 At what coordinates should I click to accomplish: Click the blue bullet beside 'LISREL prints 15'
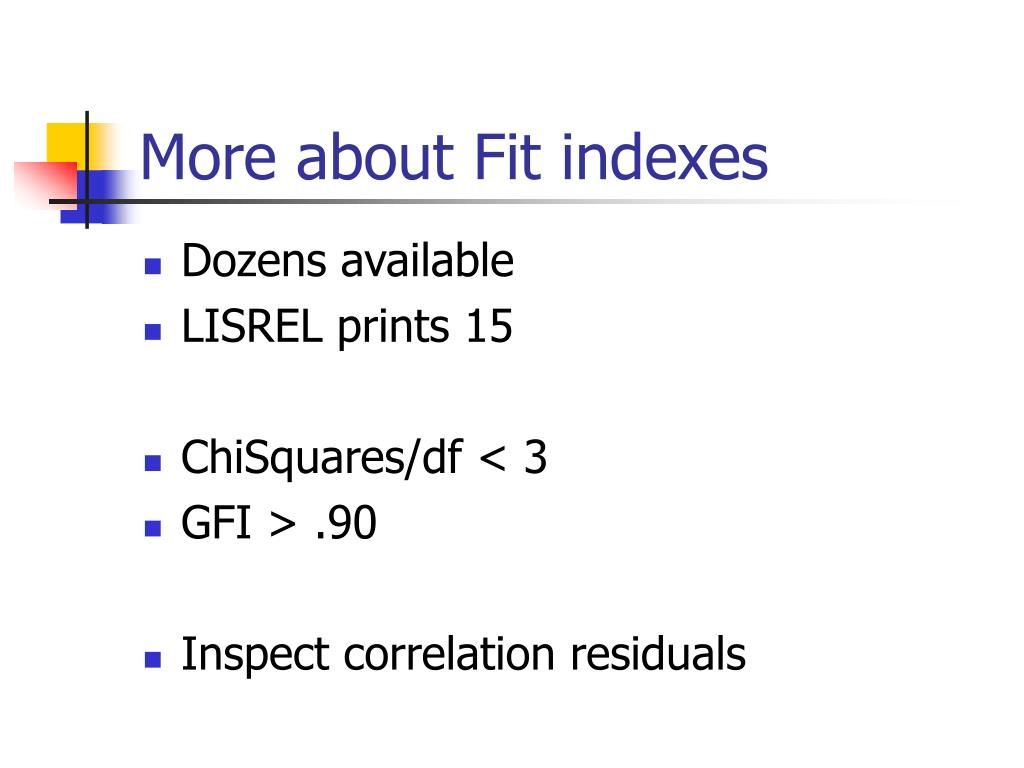(153, 332)
